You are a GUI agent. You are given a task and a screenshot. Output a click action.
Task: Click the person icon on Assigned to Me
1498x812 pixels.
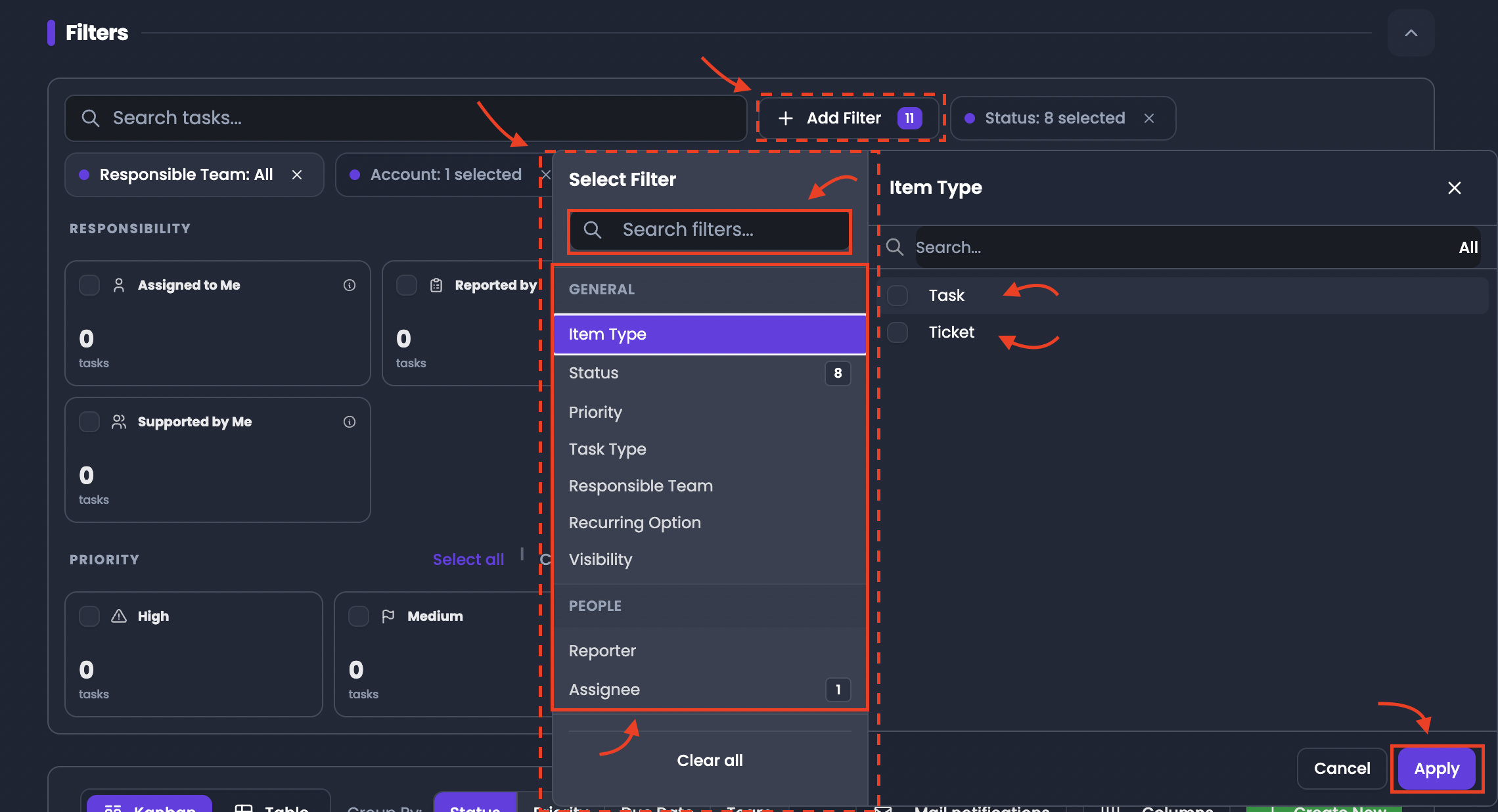[119, 285]
